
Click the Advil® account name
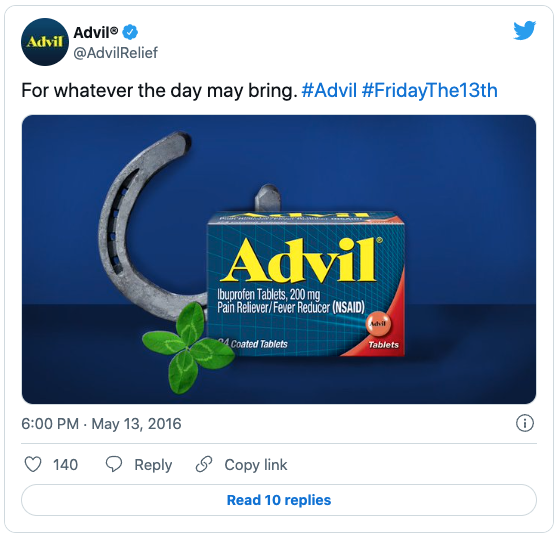coord(96,33)
